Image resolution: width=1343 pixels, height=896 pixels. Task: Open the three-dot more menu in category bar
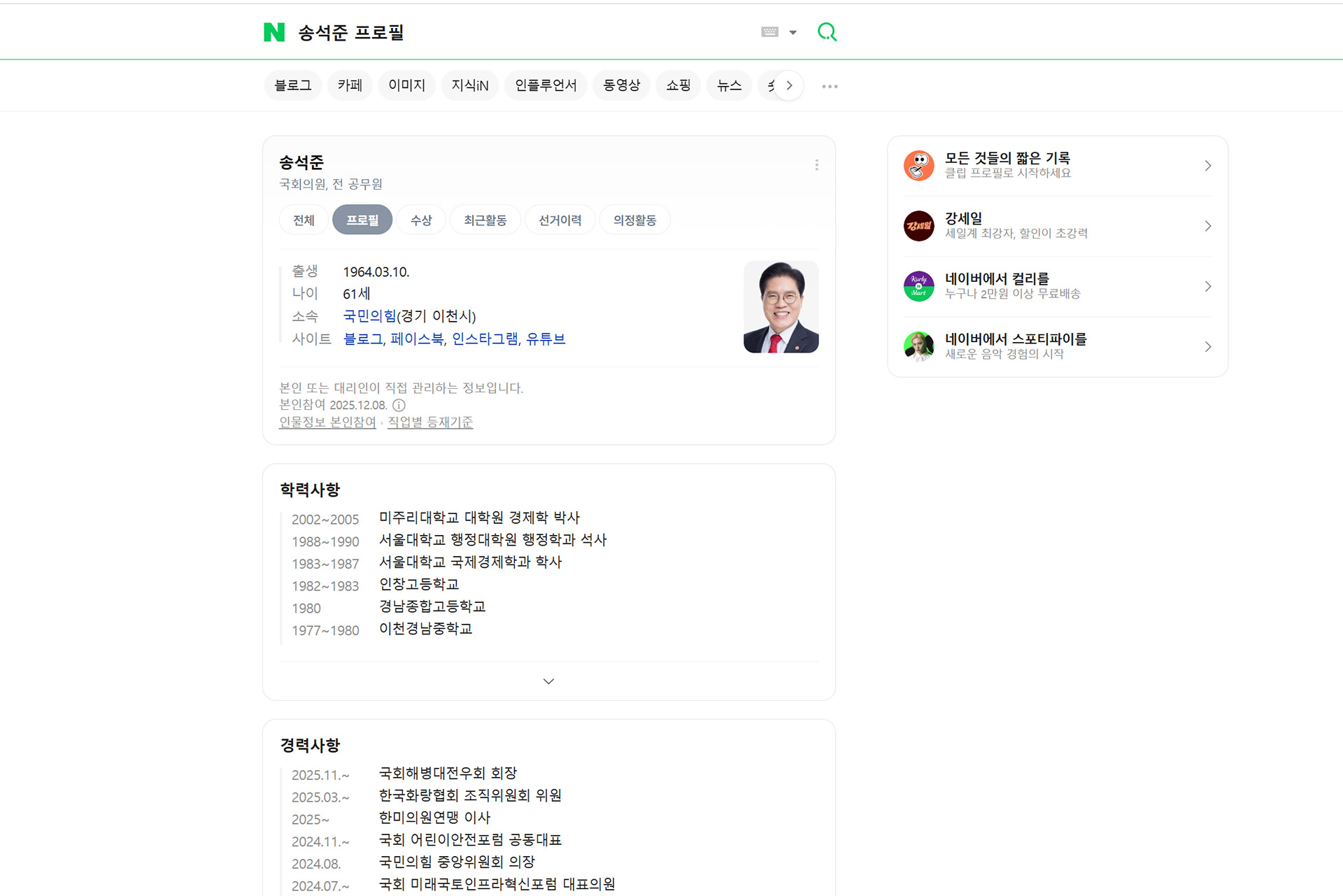[830, 86]
